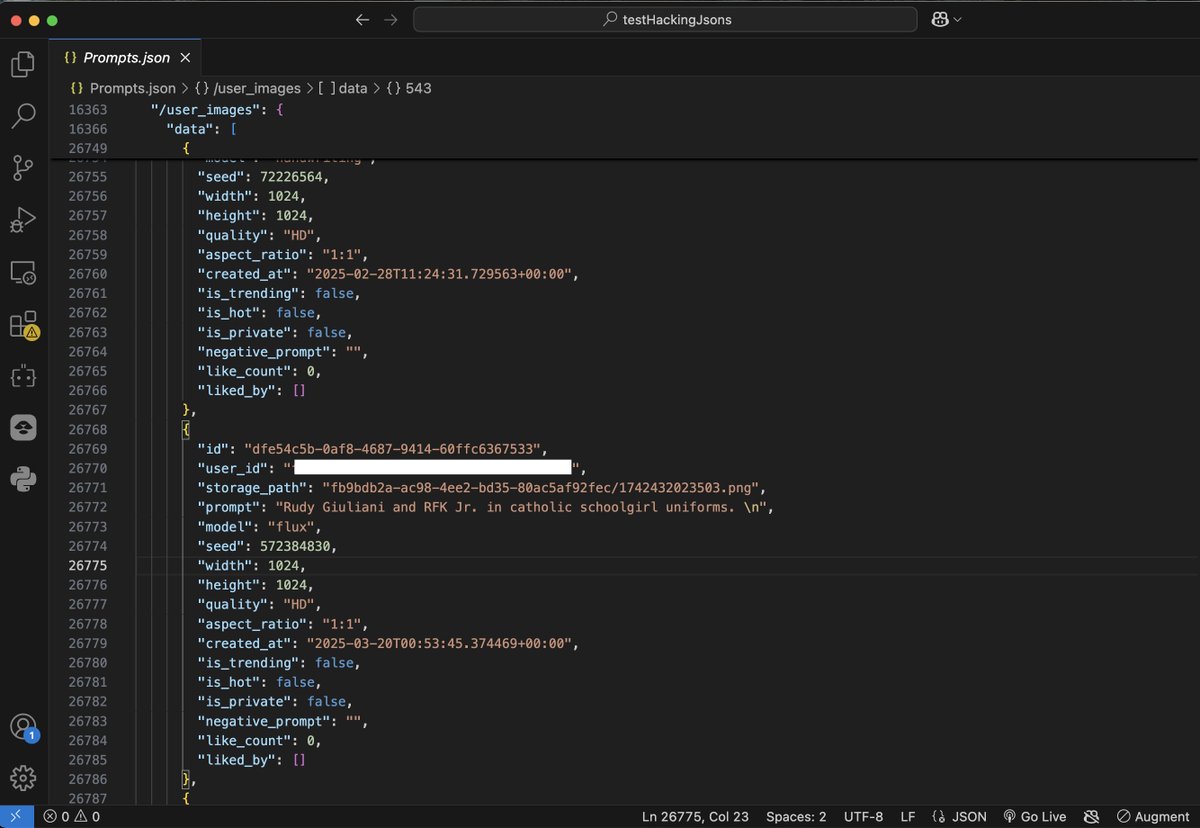
Task: Change the UTF-8 encoding
Action: pos(864,817)
